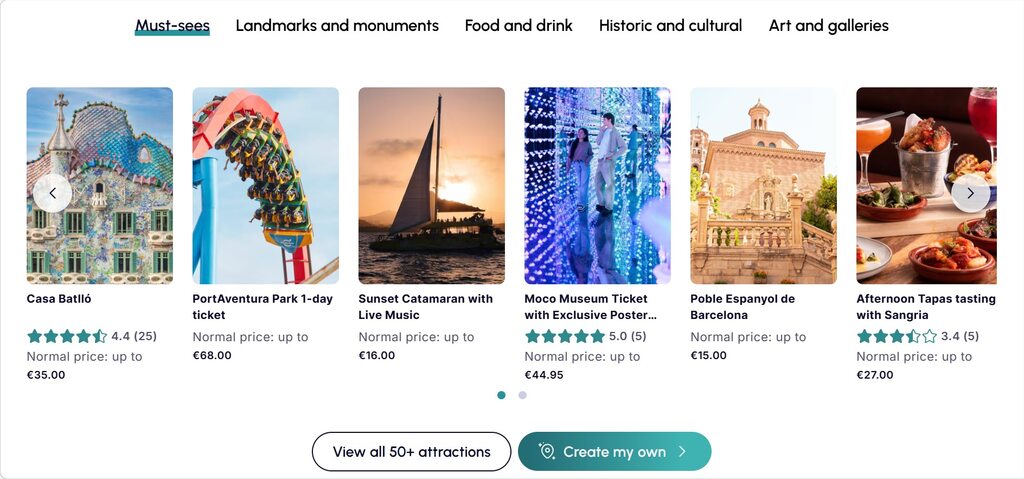Click the chevron in Create my own button
This screenshot has height=479, width=1024.
tap(682, 452)
